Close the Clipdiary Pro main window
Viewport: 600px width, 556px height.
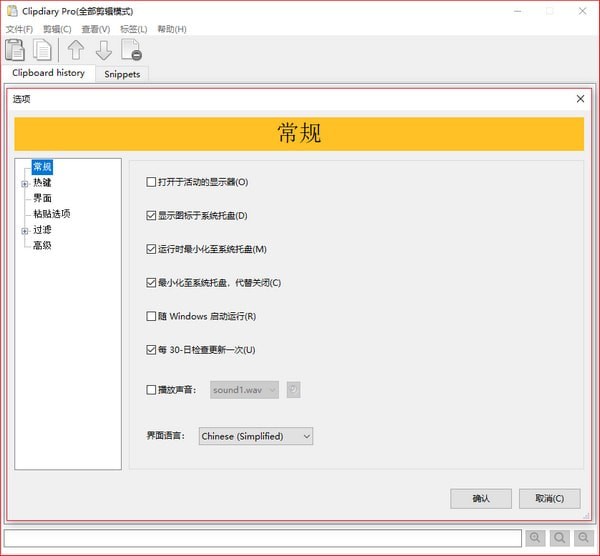[x=582, y=11]
